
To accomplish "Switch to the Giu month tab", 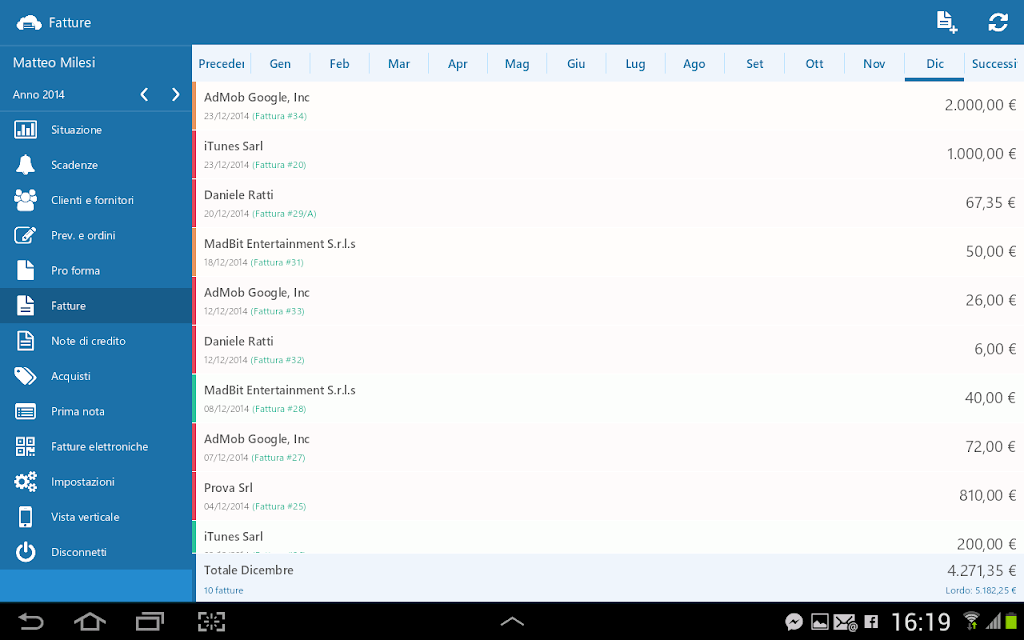I will tap(576, 63).
